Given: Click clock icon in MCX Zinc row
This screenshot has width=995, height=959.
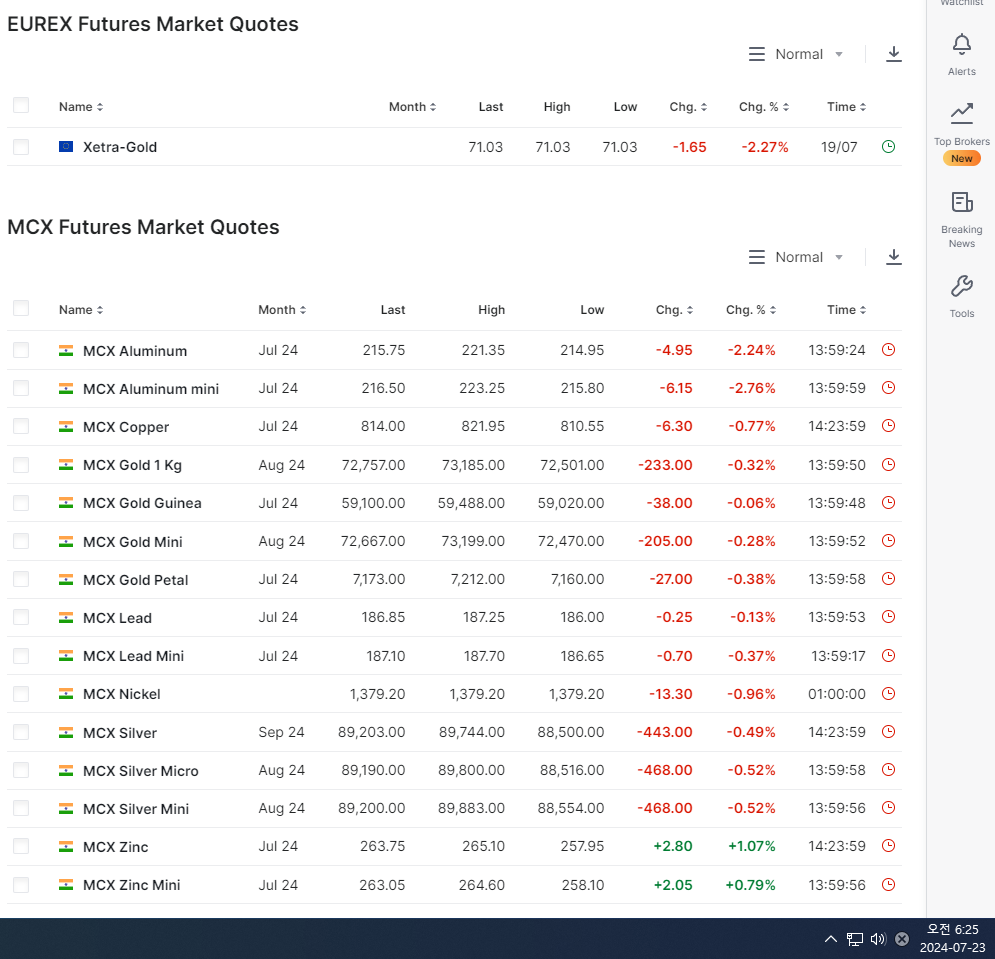Looking at the screenshot, I should [x=888, y=846].
